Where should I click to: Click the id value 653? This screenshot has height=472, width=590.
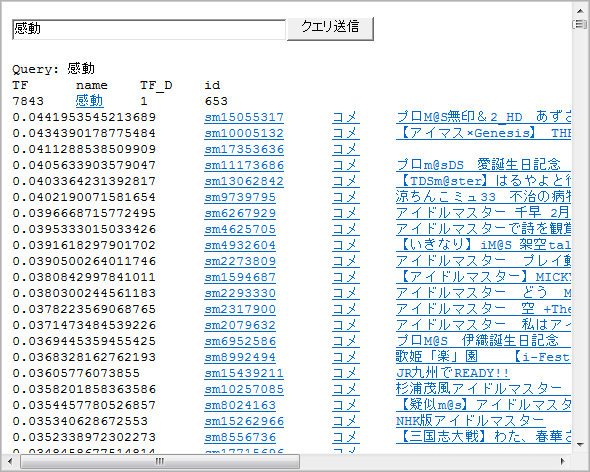(216, 101)
